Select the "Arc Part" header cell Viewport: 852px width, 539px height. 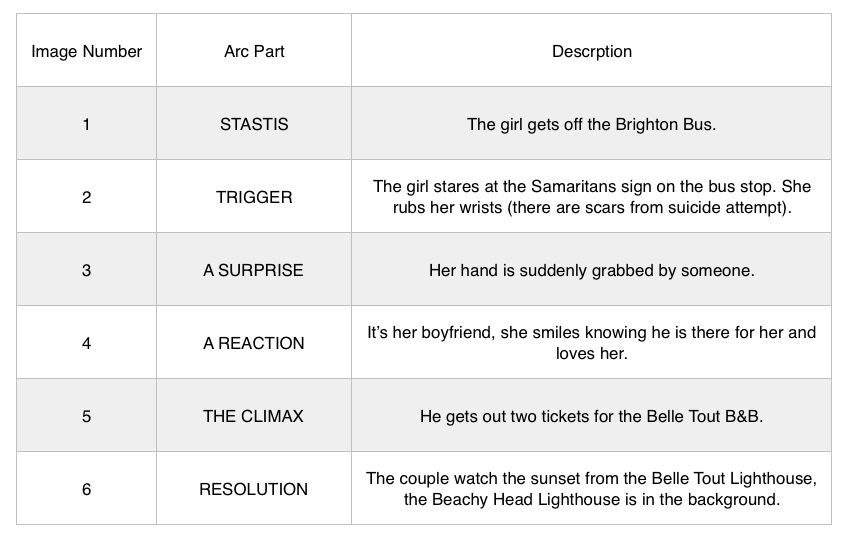pyautogui.click(x=253, y=51)
